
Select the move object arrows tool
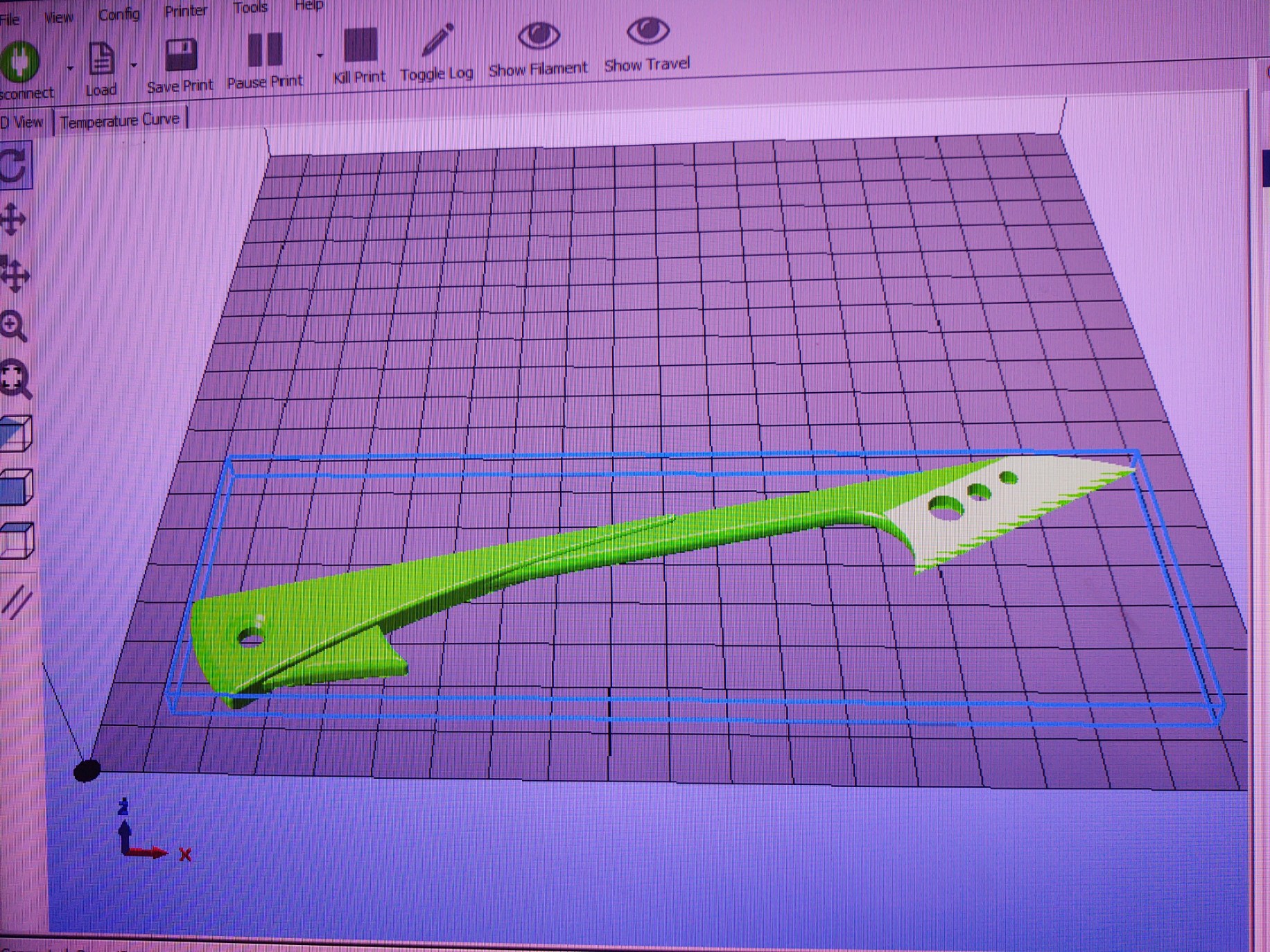15,274
